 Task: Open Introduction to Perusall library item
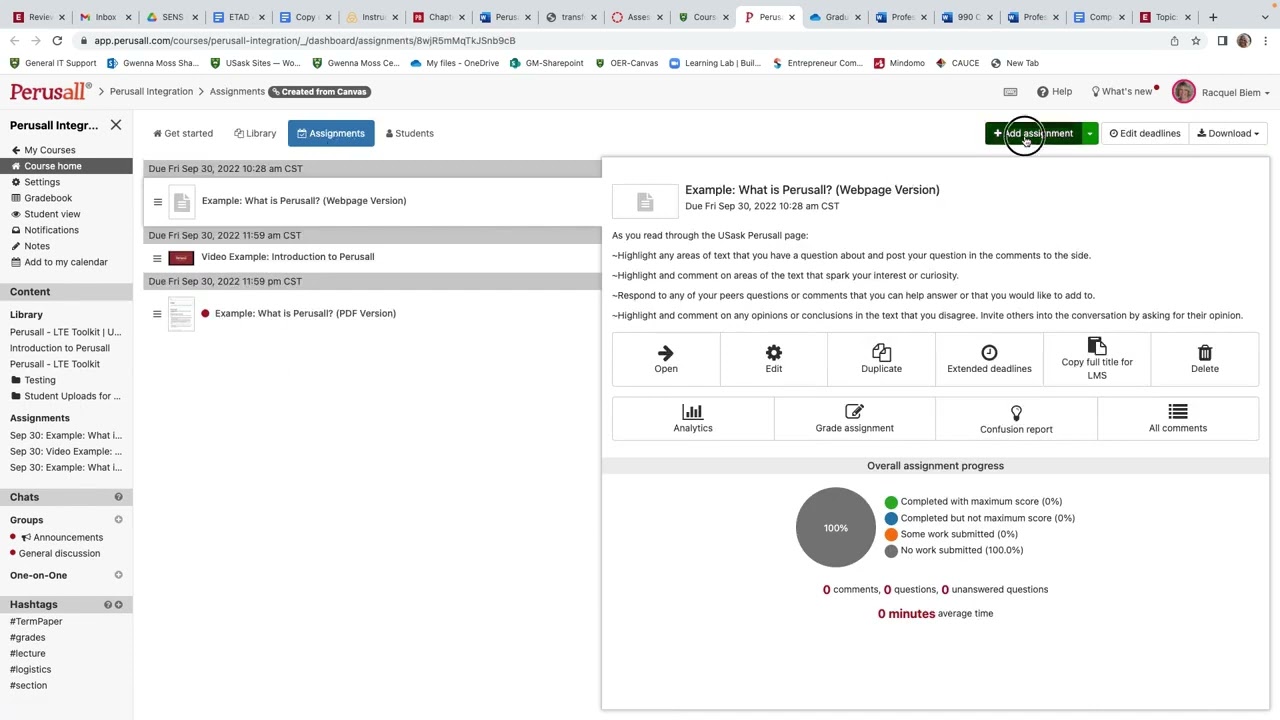tap(60, 348)
